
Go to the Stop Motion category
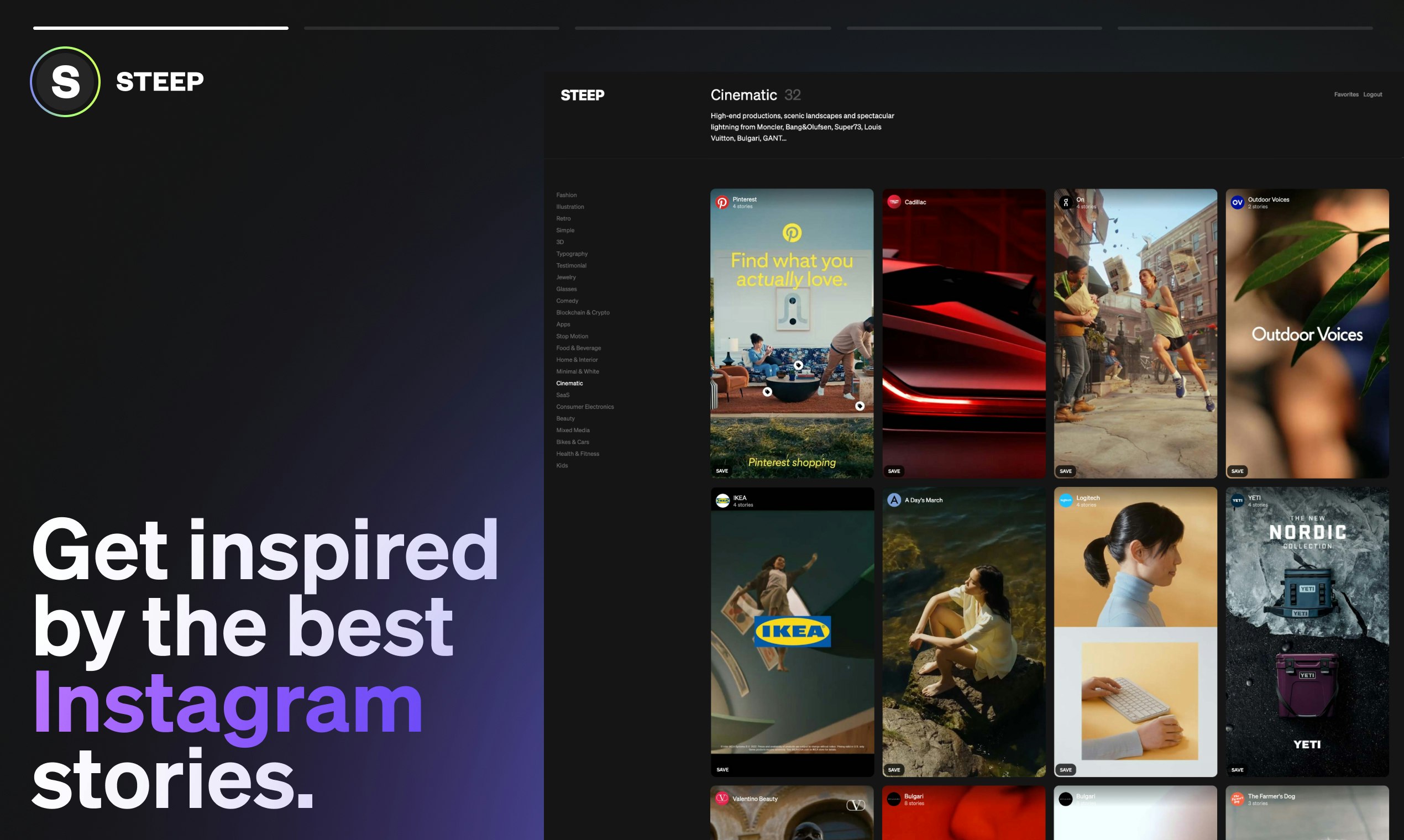tap(572, 336)
